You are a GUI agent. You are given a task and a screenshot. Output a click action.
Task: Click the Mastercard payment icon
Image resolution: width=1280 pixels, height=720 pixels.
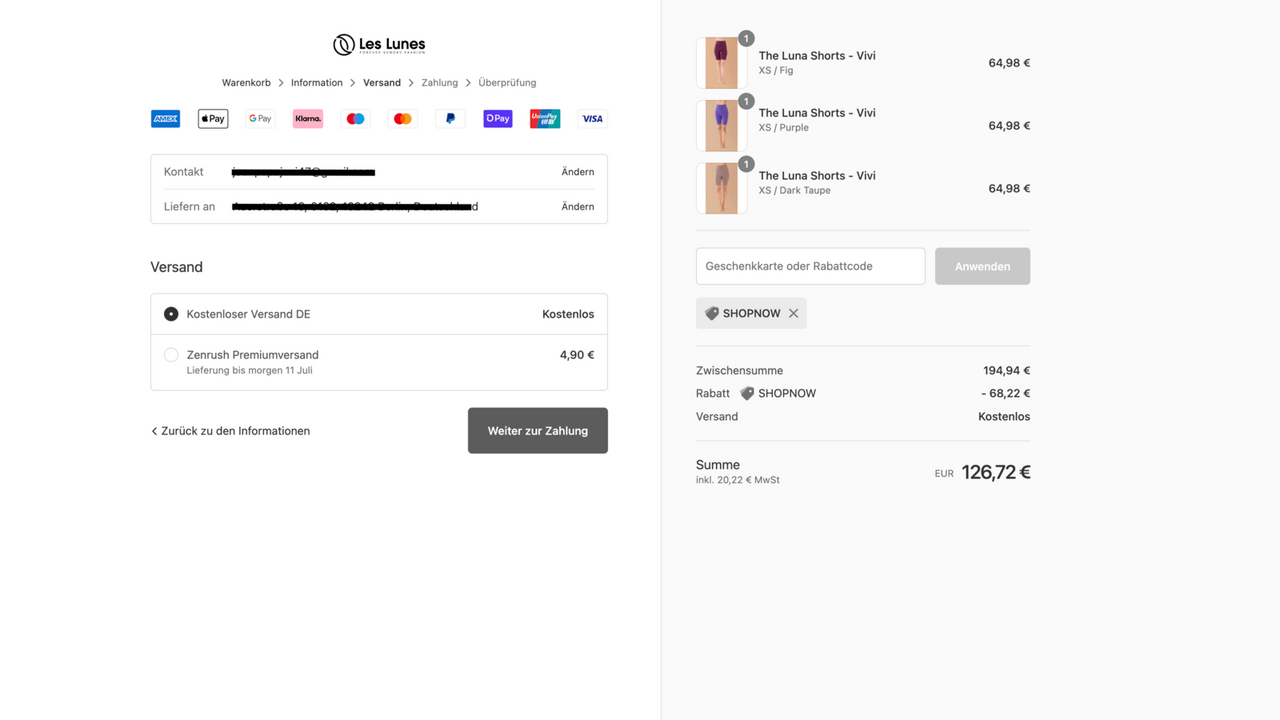[403, 119]
